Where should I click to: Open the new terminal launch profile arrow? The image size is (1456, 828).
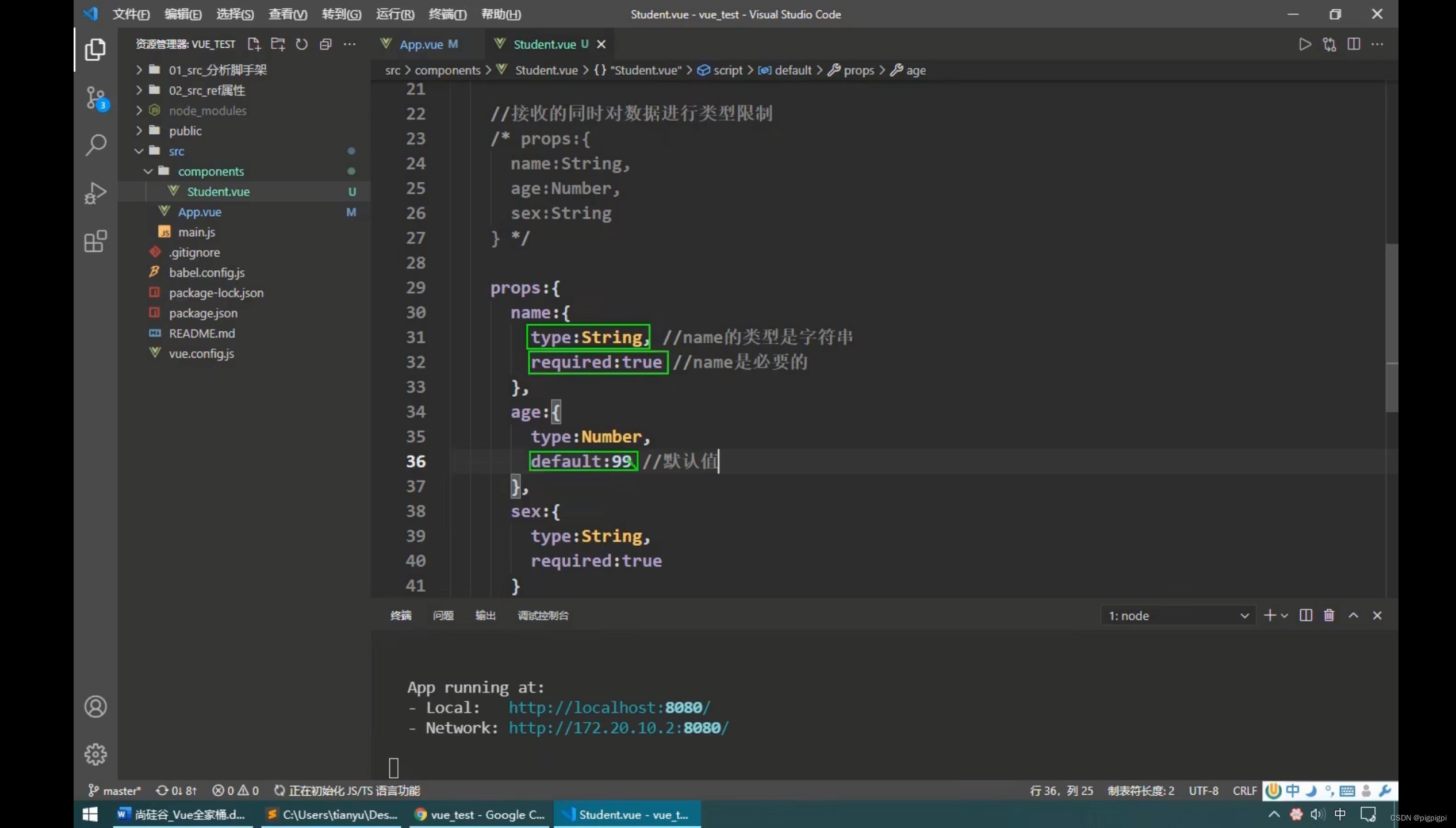click(1285, 616)
